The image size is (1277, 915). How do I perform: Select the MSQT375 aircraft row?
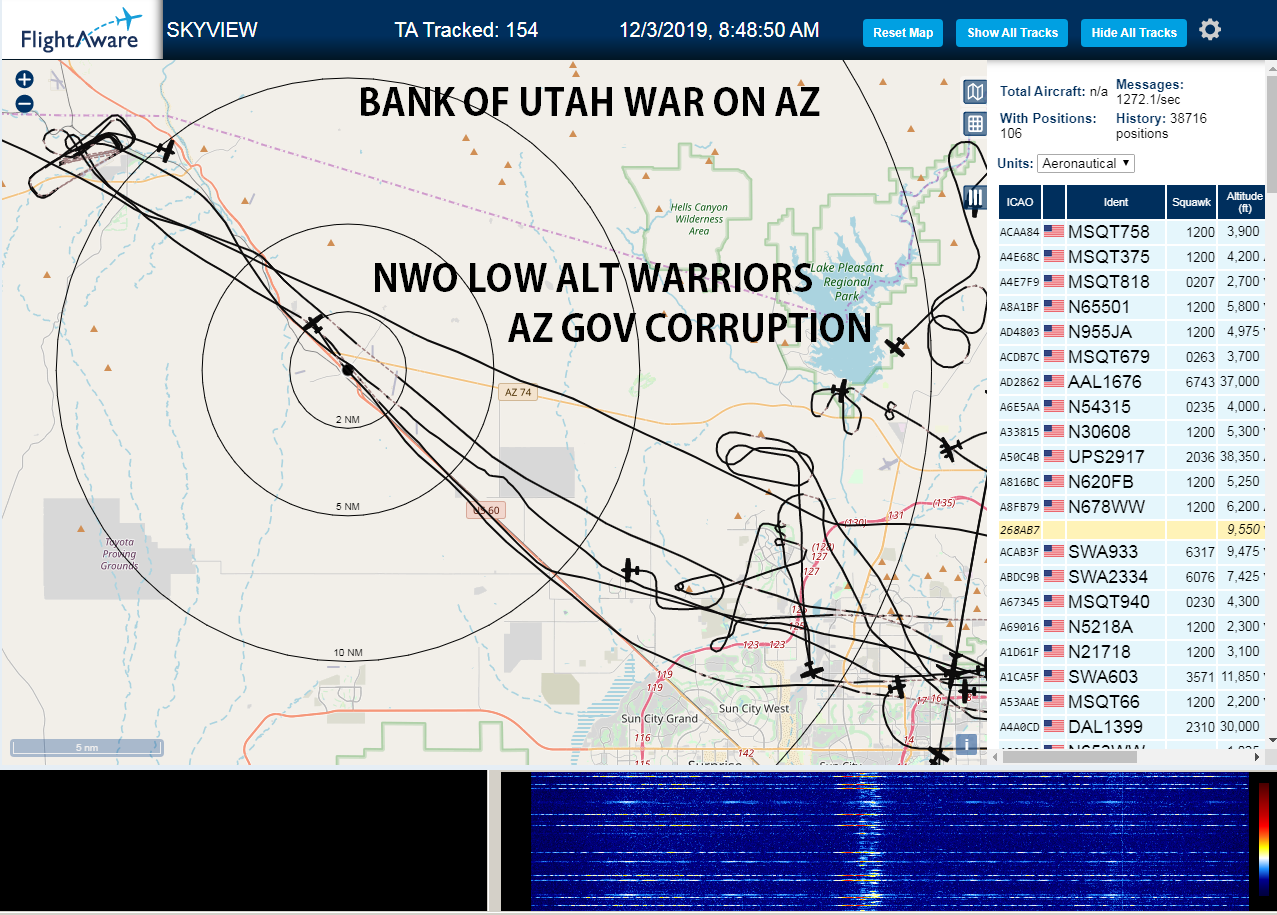(x=1133, y=256)
